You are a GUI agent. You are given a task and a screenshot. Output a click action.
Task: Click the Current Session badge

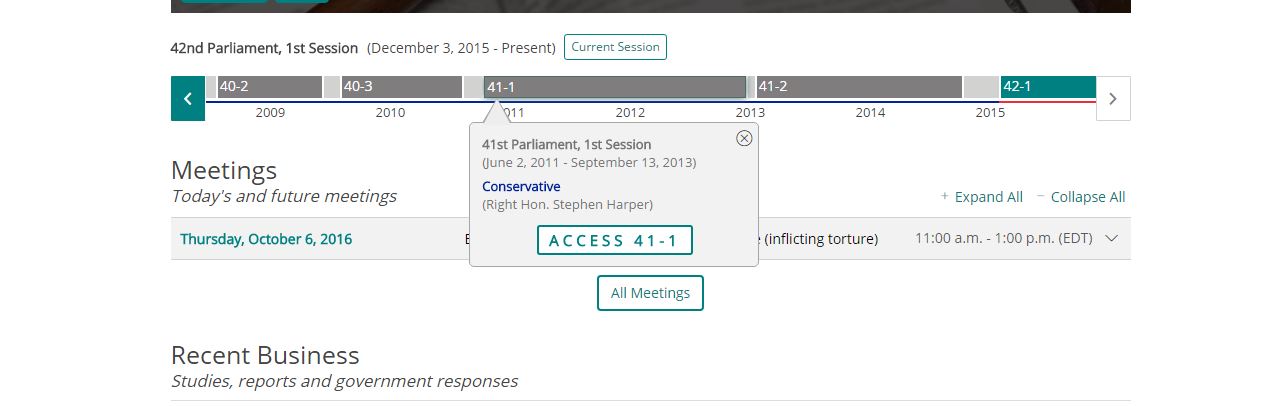coord(615,47)
